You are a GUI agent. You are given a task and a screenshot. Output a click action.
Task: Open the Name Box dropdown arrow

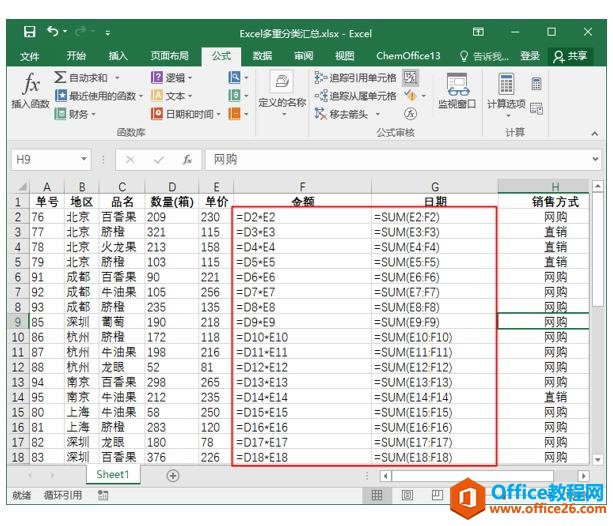84,159
